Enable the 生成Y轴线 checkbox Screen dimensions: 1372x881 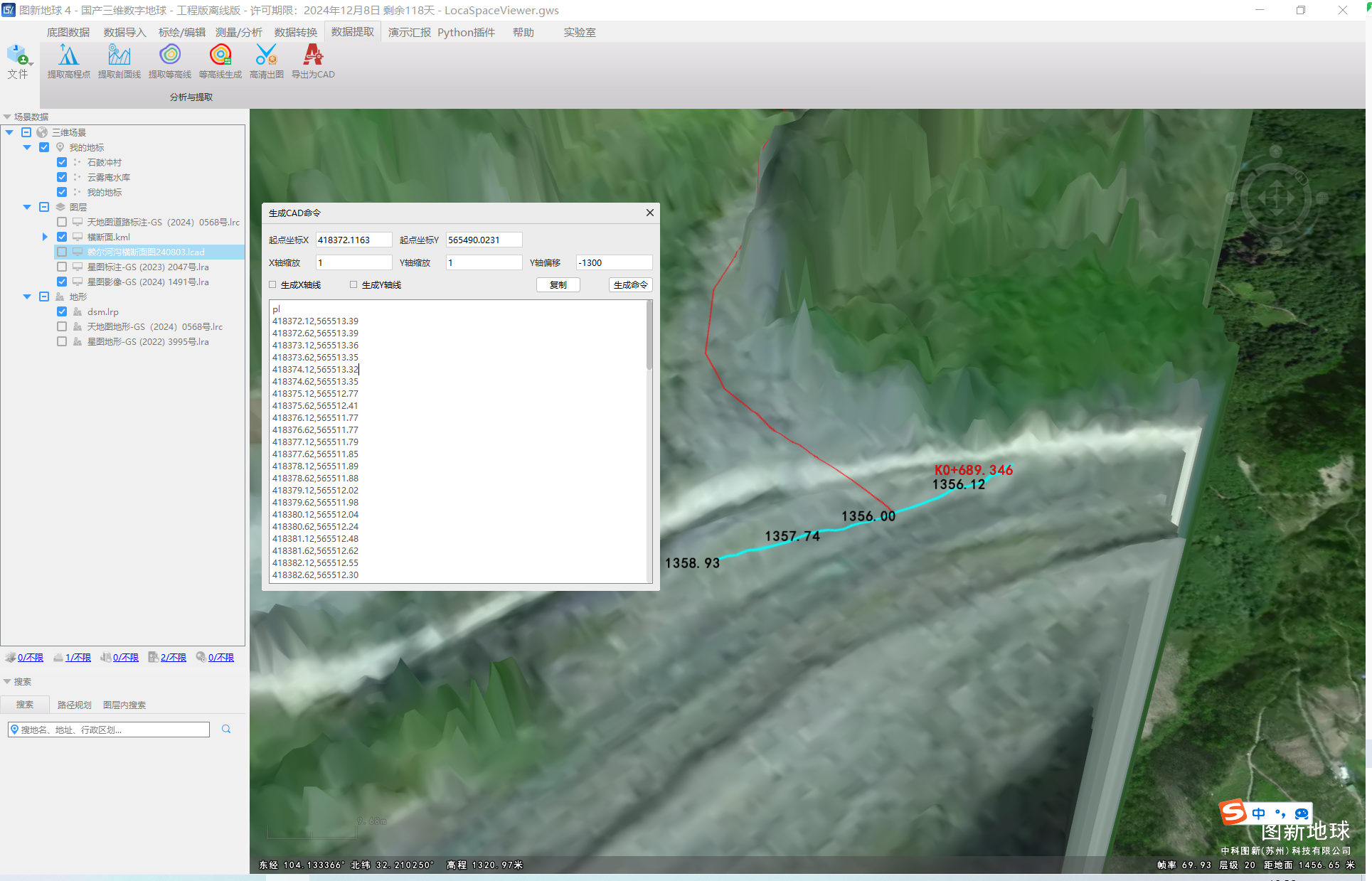pos(353,284)
